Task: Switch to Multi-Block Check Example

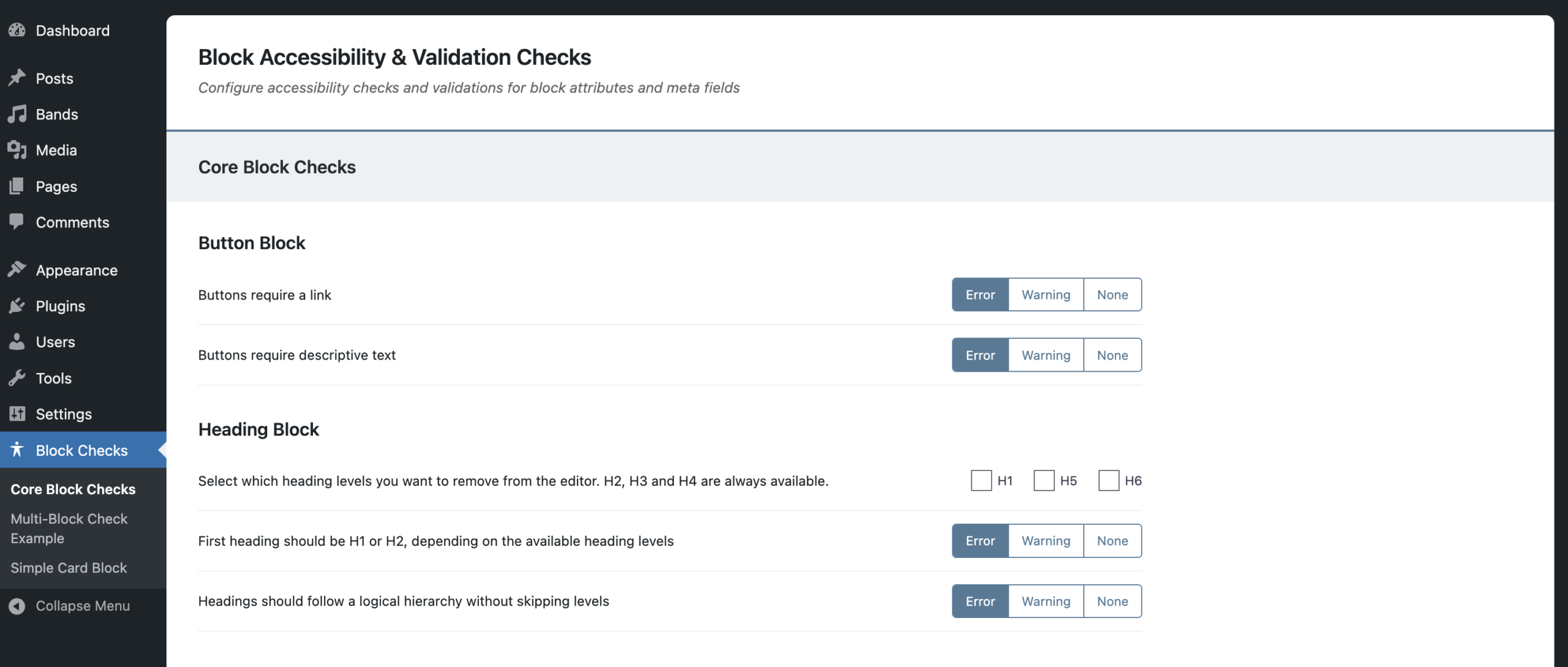Action: coord(69,528)
